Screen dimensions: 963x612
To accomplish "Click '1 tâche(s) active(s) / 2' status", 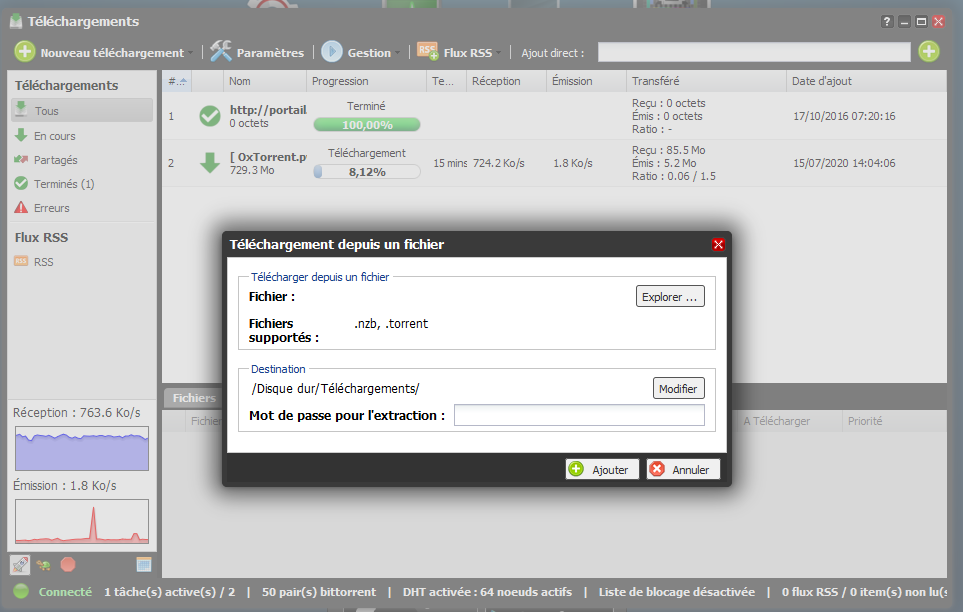I will coord(170,592).
